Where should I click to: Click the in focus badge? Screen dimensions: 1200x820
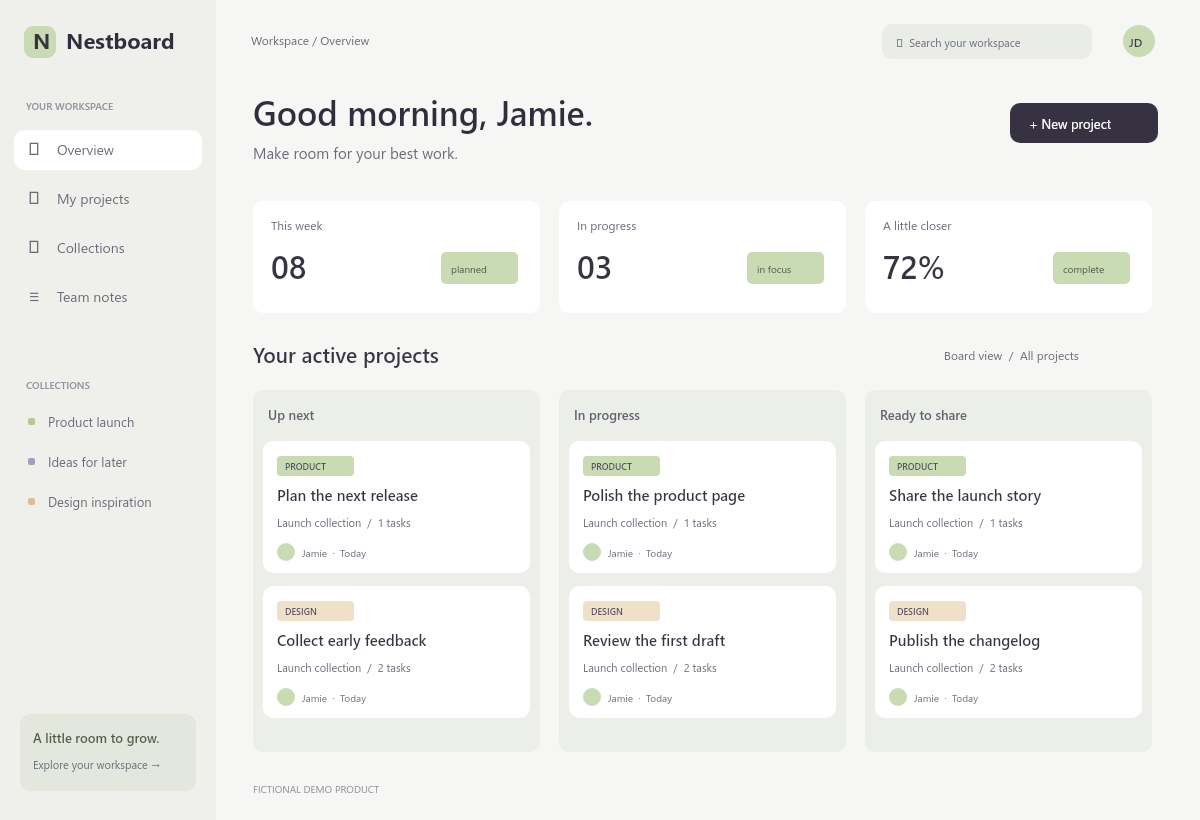[785, 268]
